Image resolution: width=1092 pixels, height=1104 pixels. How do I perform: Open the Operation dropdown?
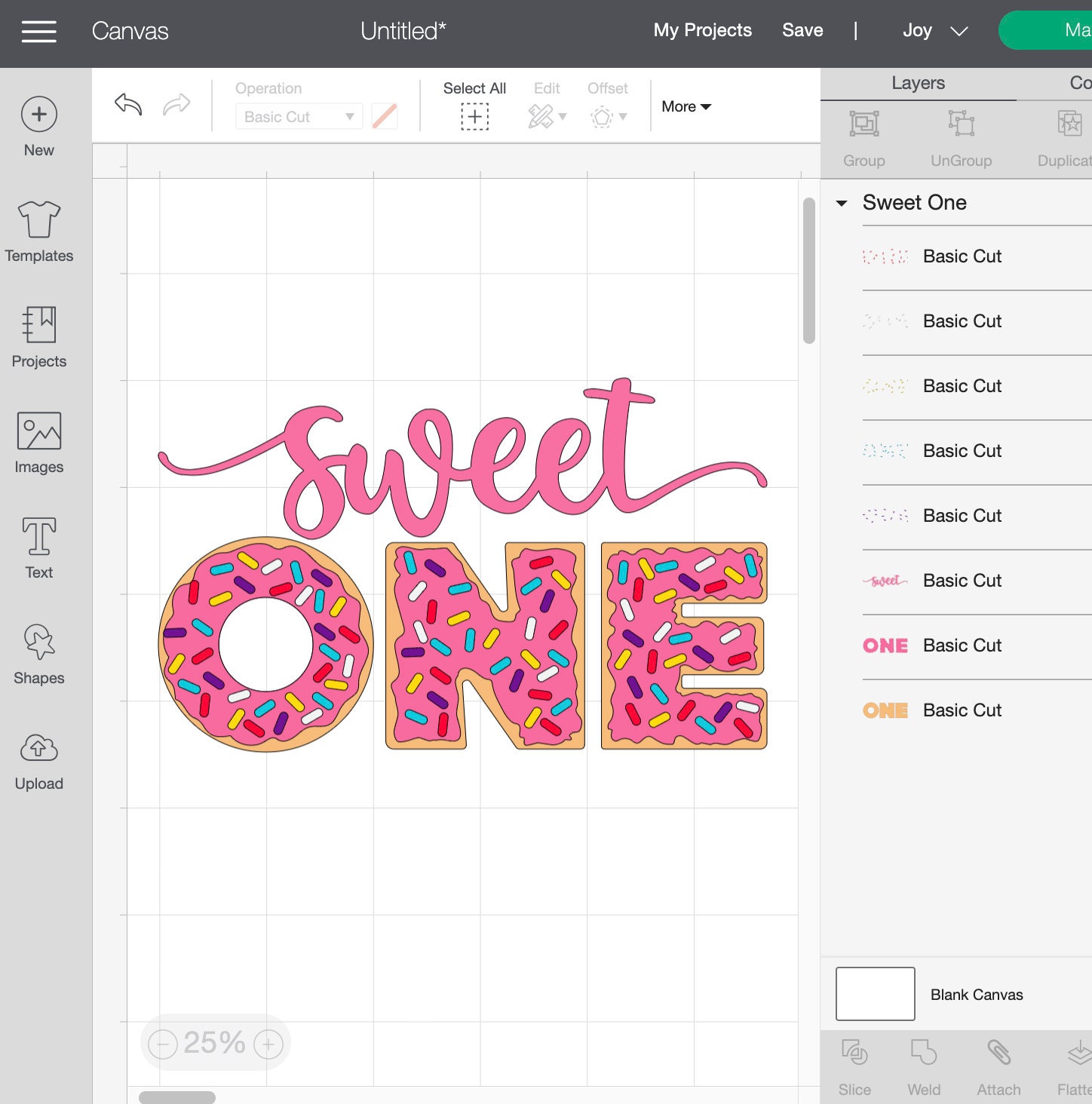(x=299, y=116)
